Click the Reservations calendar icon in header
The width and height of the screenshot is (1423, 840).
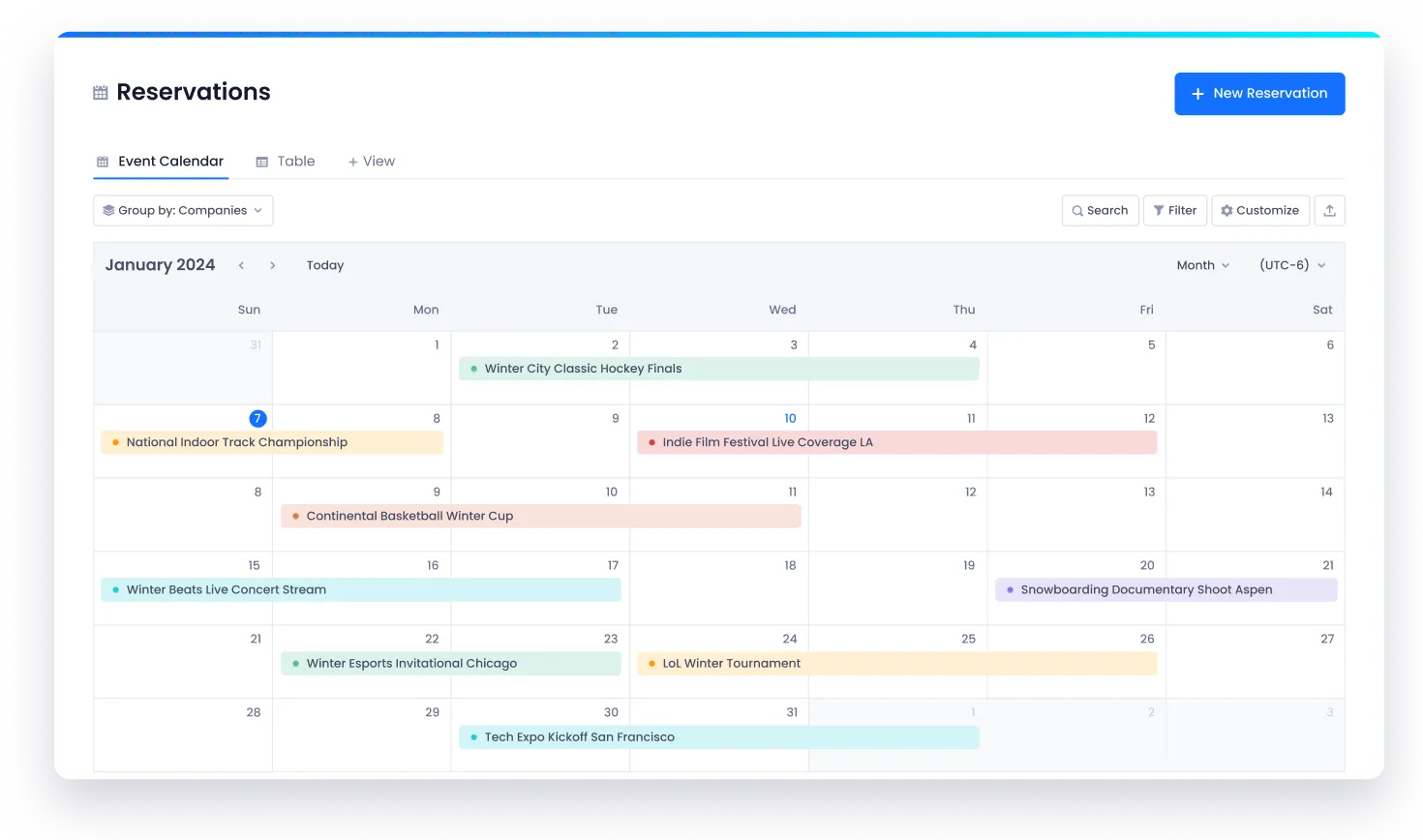click(101, 93)
